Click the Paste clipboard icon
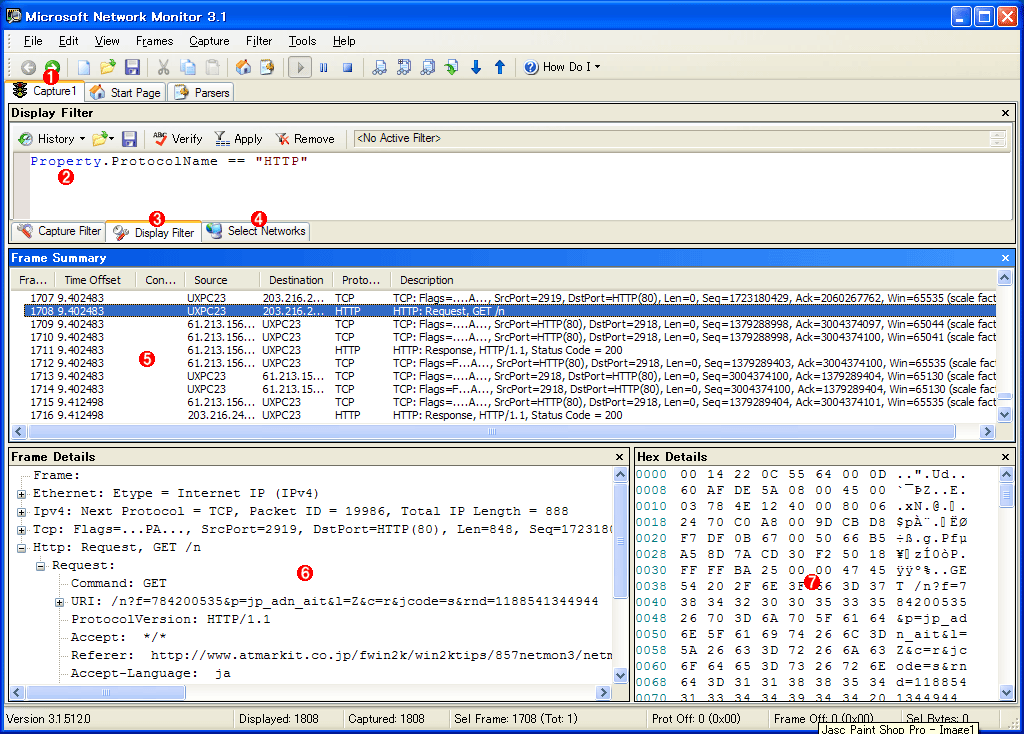This screenshot has width=1024, height=734. (x=212, y=67)
